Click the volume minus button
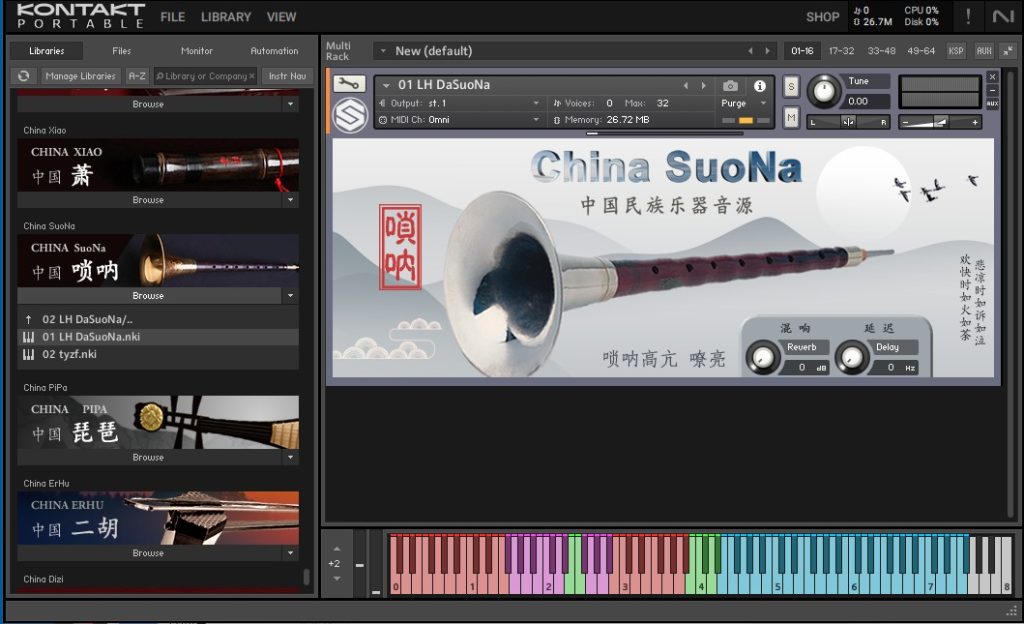Image resolution: width=1024 pixels, height=624 pixels. pos(905,122)
